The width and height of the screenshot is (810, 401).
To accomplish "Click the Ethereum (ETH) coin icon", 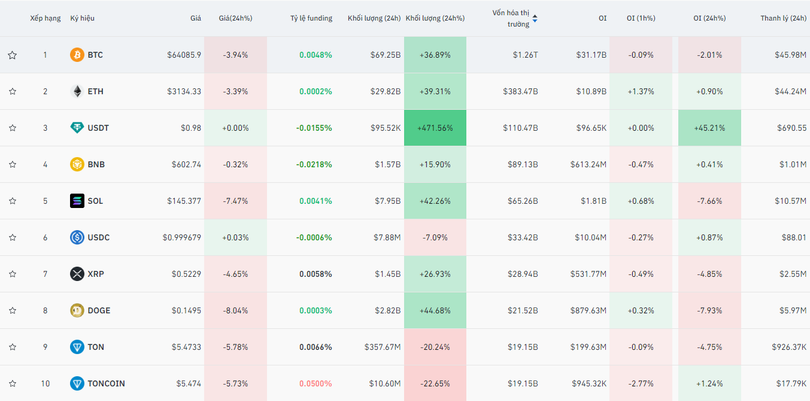I will 77,91.
